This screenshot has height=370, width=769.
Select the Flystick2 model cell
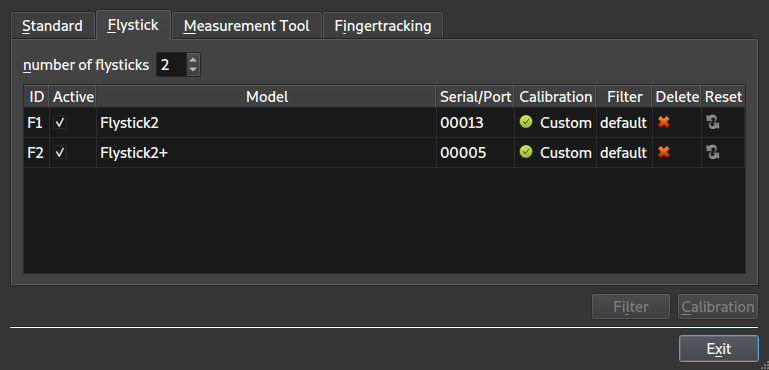click(266, 123)
